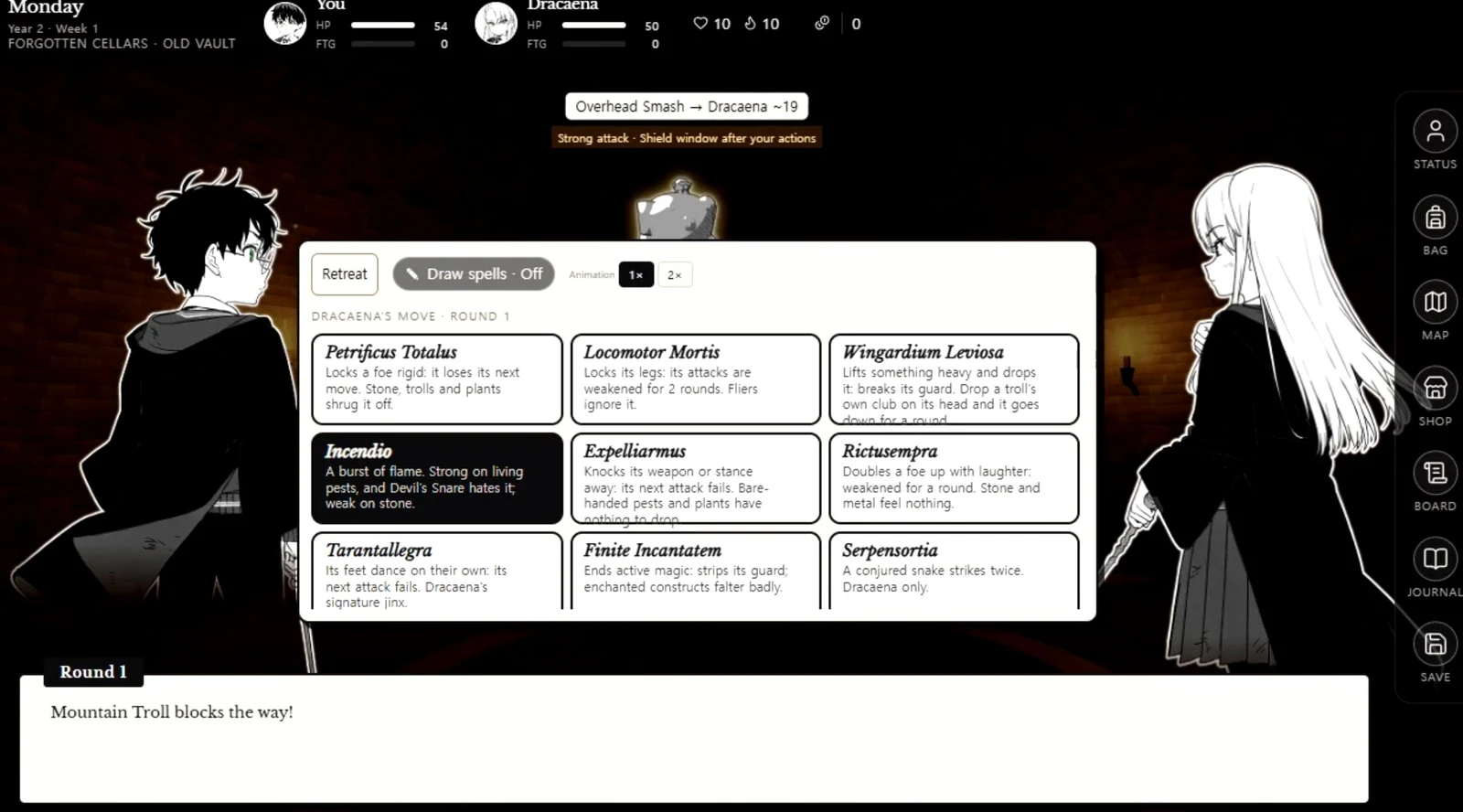Click the 'Mountain Troll blocks the way!' message
The image size is (1463, 812).
[x=172, y=712]
